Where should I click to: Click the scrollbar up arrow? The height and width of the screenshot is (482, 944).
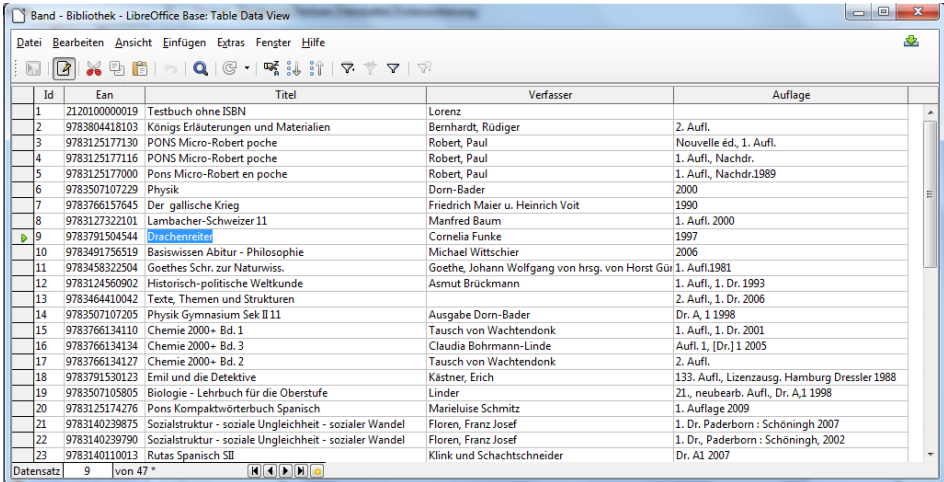[x=930, y=112]
